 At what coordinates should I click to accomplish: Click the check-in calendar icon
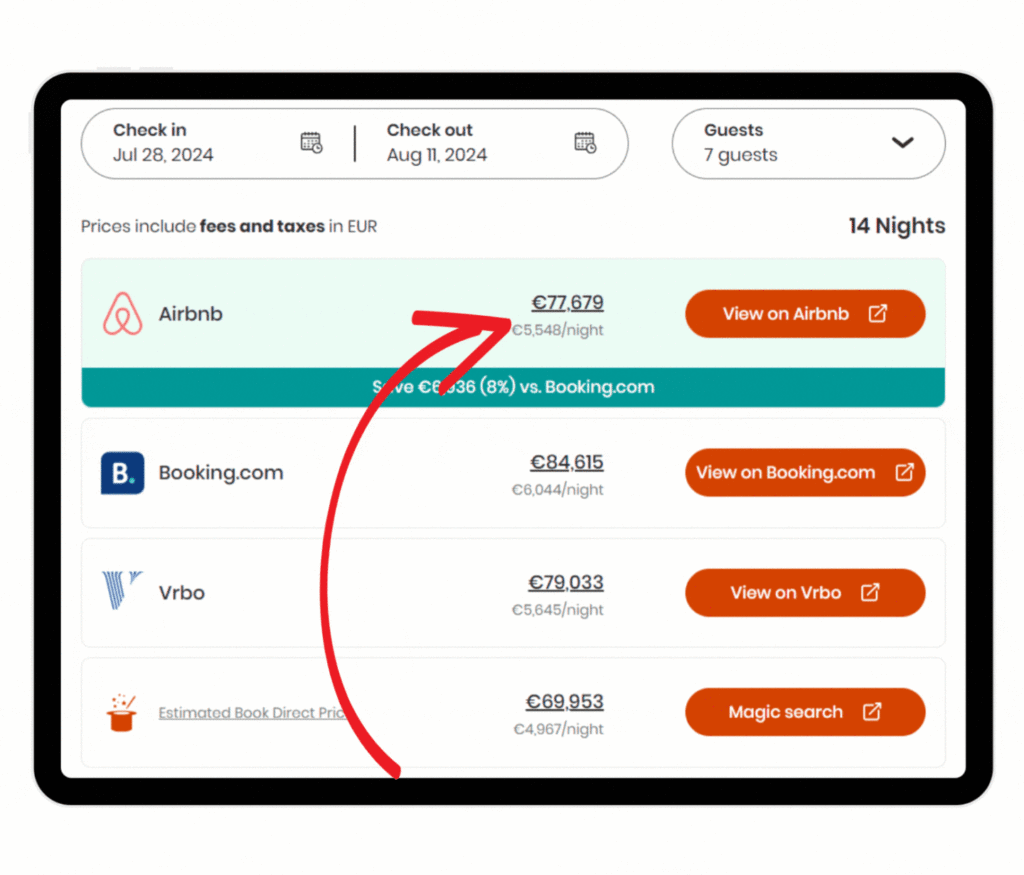311,142
